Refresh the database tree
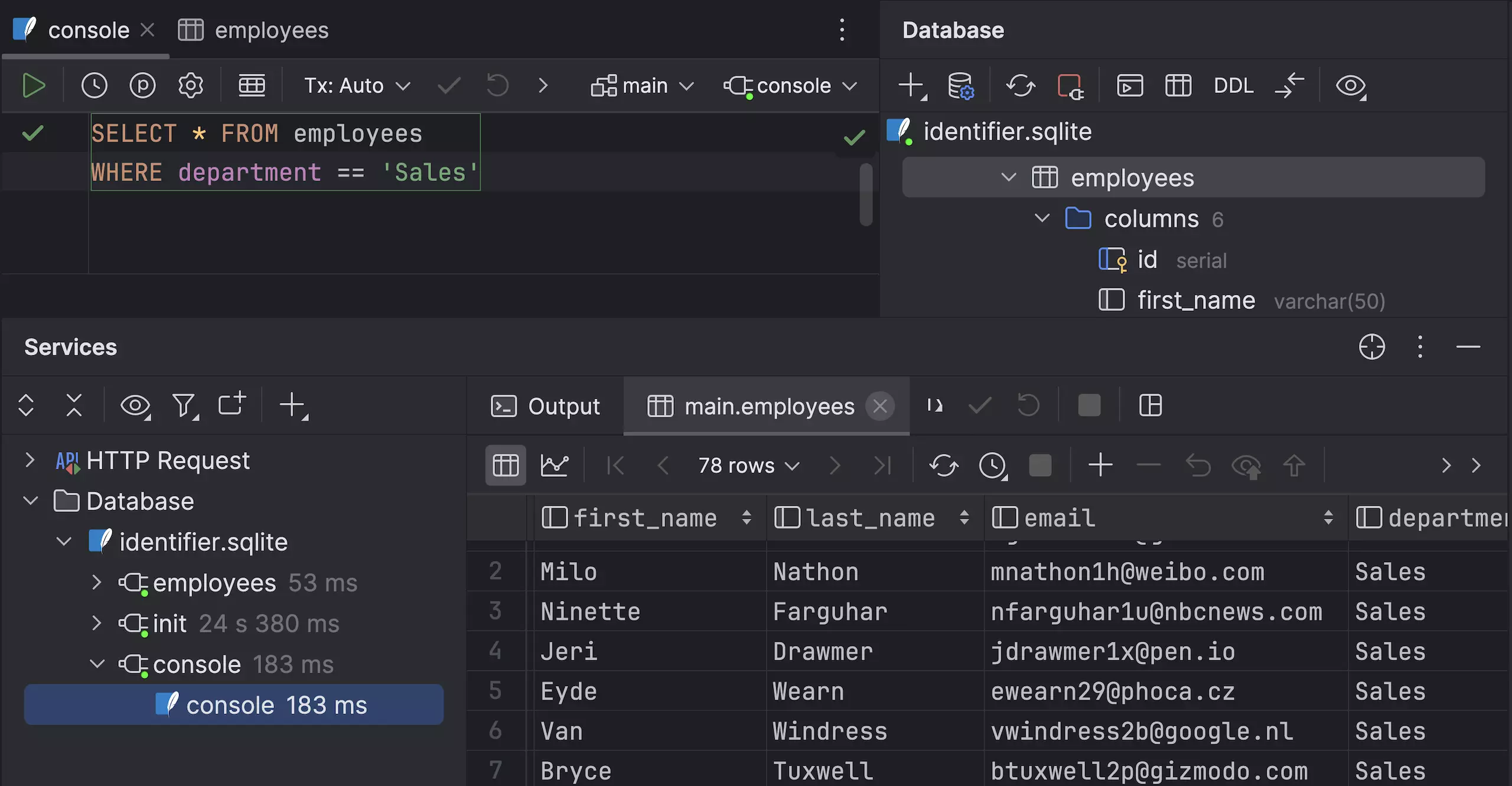 [x=1021, y=86]
